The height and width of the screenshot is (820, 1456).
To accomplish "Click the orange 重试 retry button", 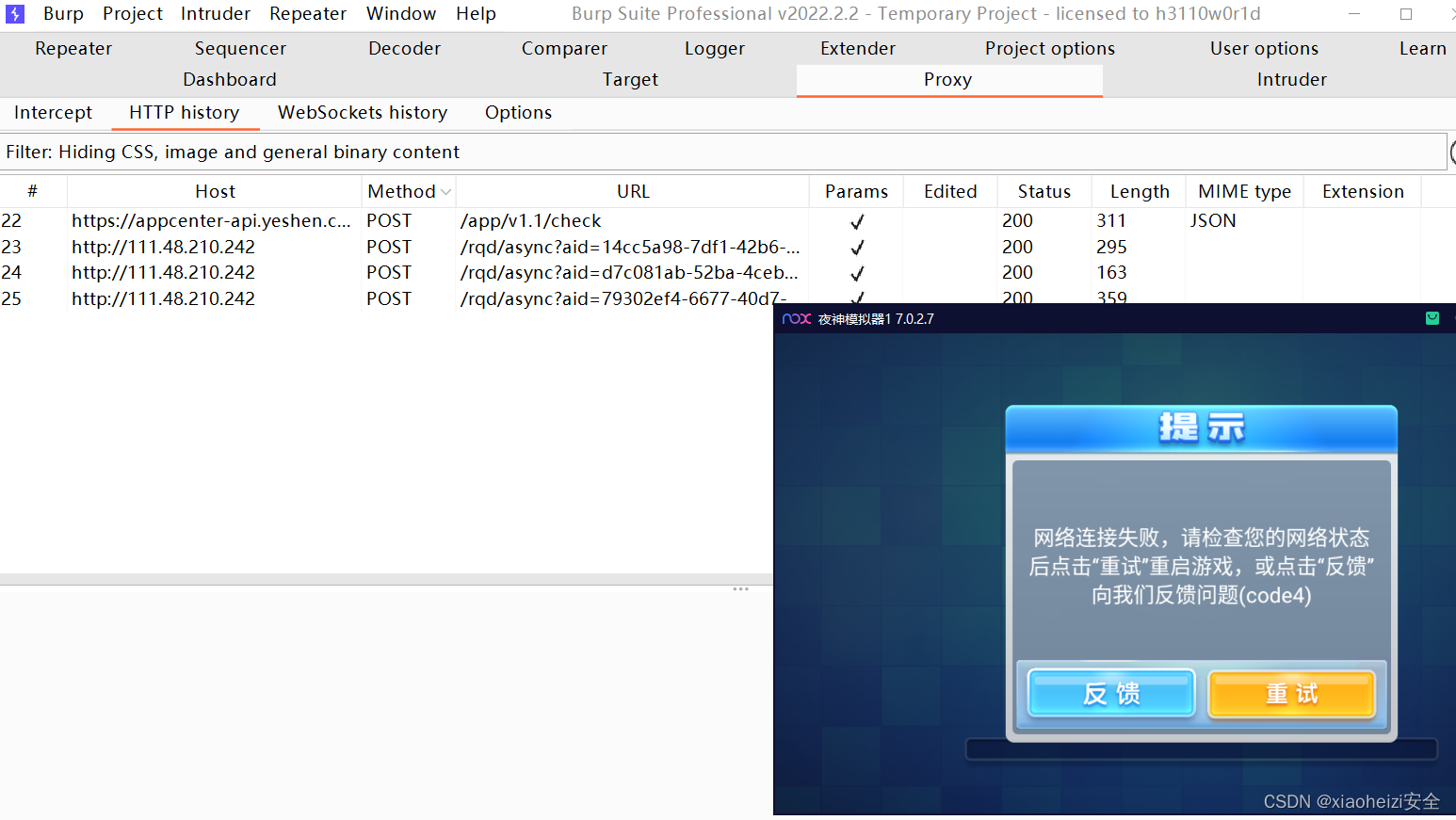I will point(1292,694).
